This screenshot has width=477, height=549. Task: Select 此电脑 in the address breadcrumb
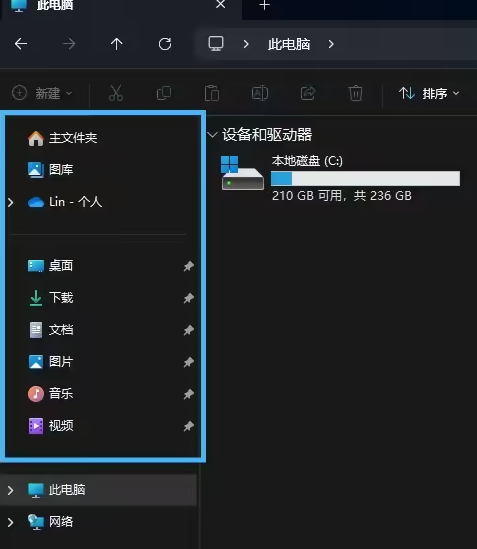tap(289, 44)
